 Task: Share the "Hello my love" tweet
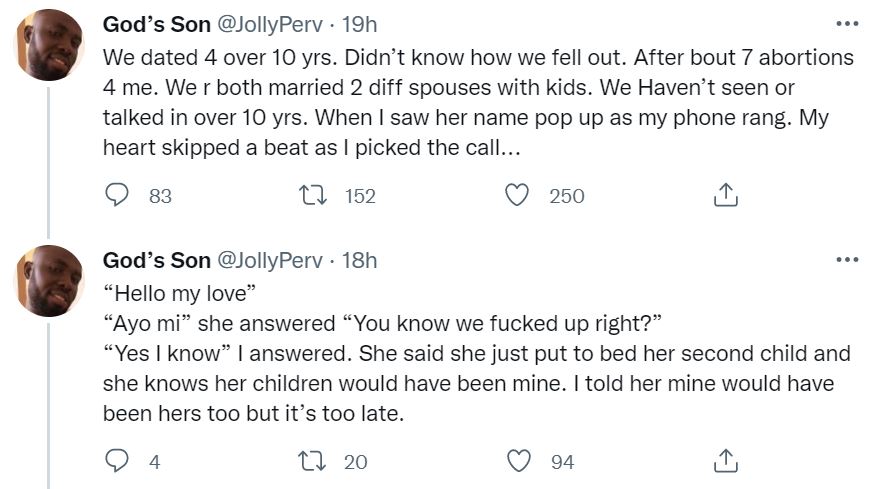click(725, 461)
